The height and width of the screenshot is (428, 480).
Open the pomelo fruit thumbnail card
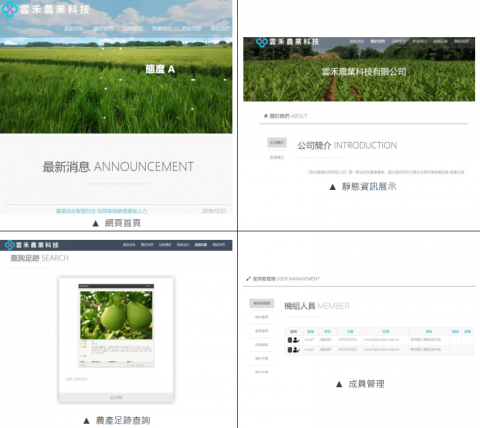click(x=116, y=325)
